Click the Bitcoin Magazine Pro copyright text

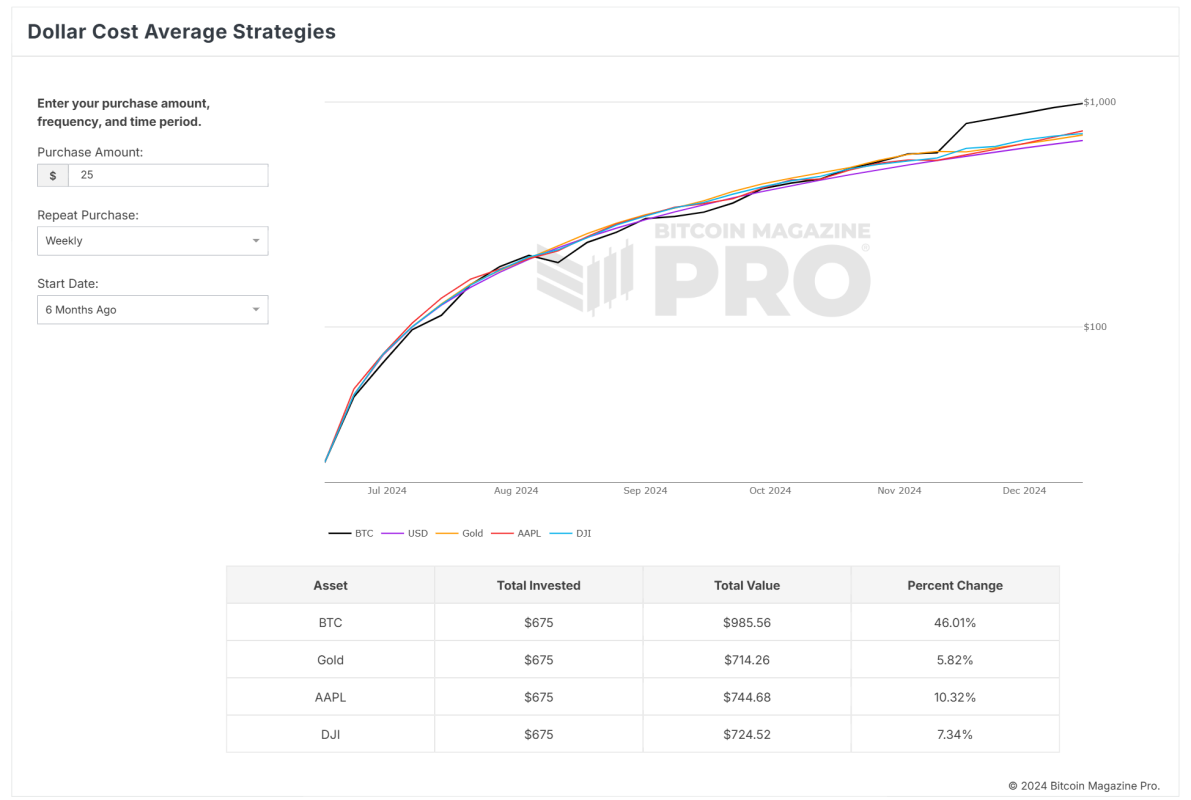(x=1084, y=785)
